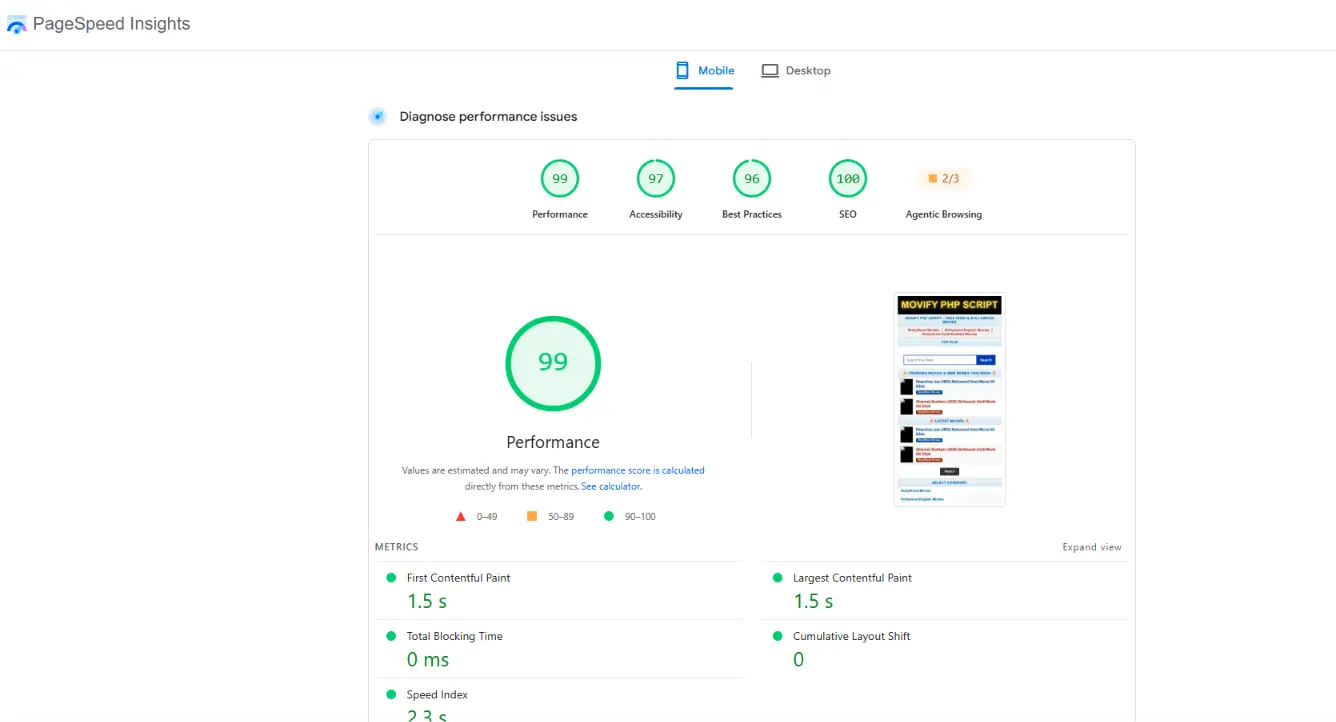This screenshot has height=722, width=1336.
Task: Jump to Performance score gauge 99
Action: (560, 179)
